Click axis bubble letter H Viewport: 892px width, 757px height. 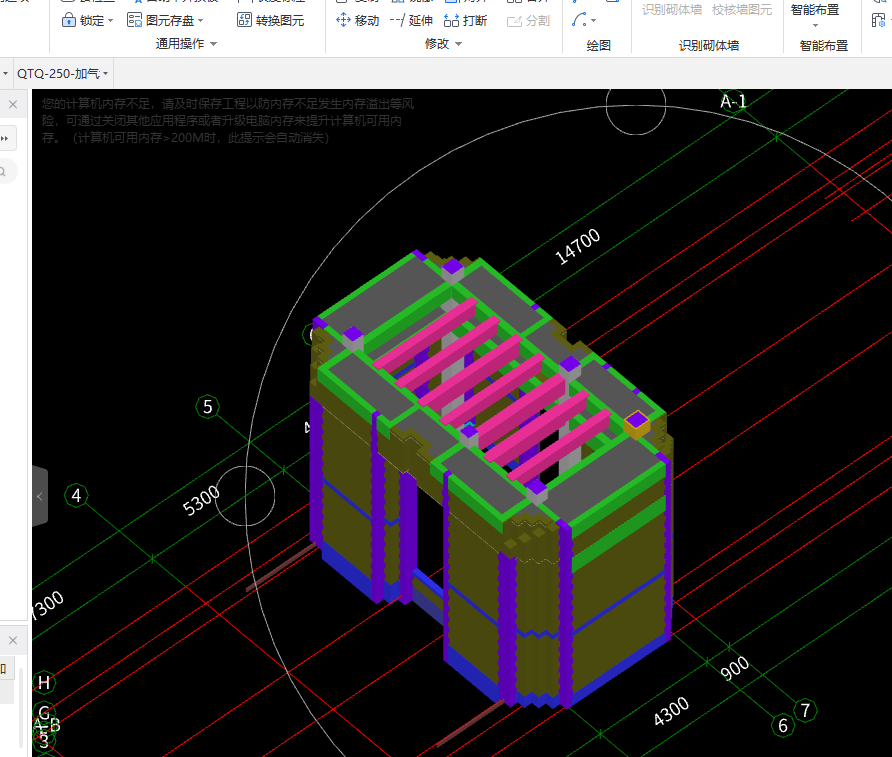coord(44,682)
